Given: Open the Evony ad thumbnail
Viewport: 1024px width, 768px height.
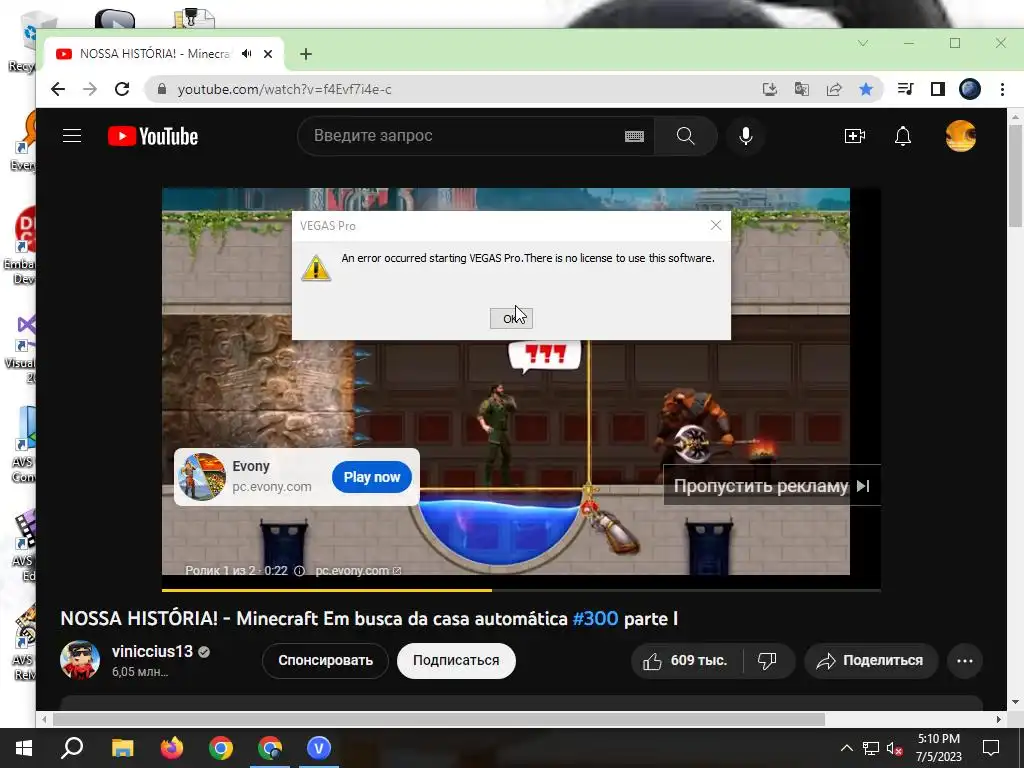Looking at the screenshot, I should pyautogui.click(x=202, y=477).
